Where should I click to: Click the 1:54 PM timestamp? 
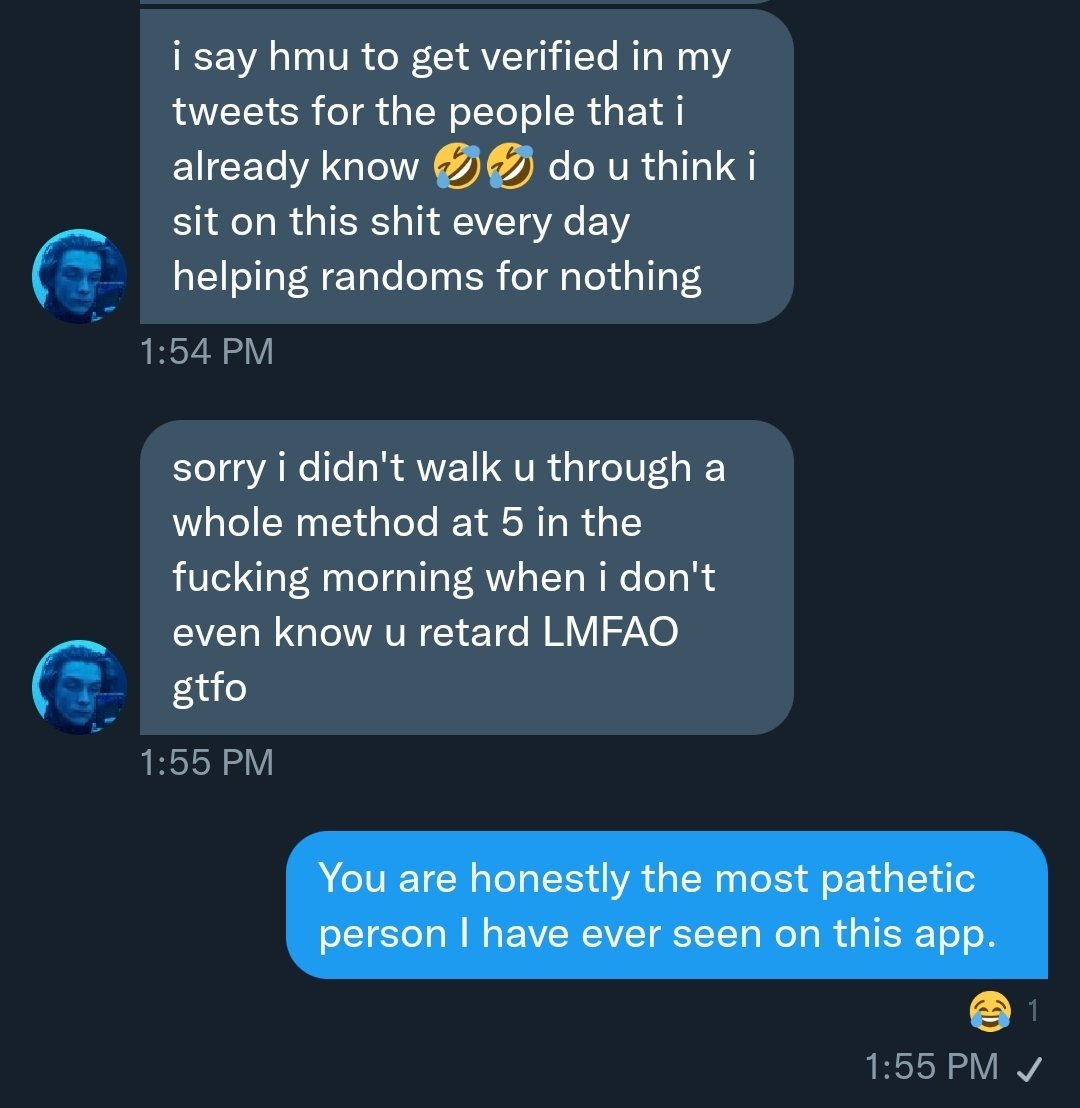pos(207,352)
